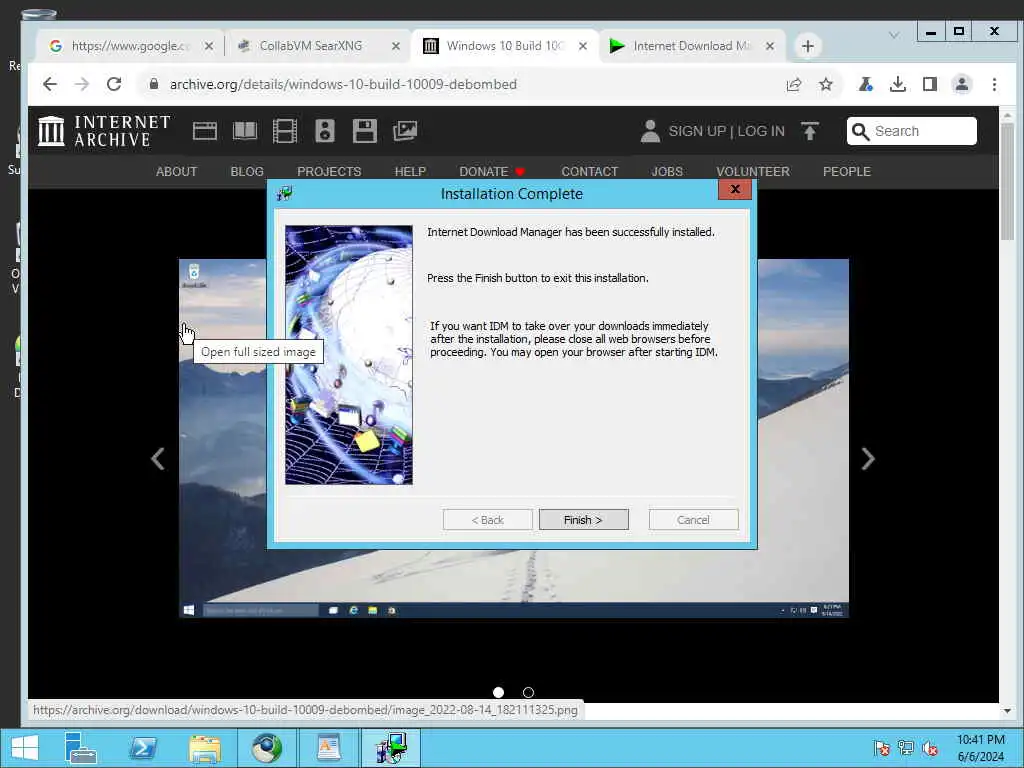The width and height of the screenshot is (1024, 768).
Task: Select the first carousel dot indicator
Action: [498, 692]
